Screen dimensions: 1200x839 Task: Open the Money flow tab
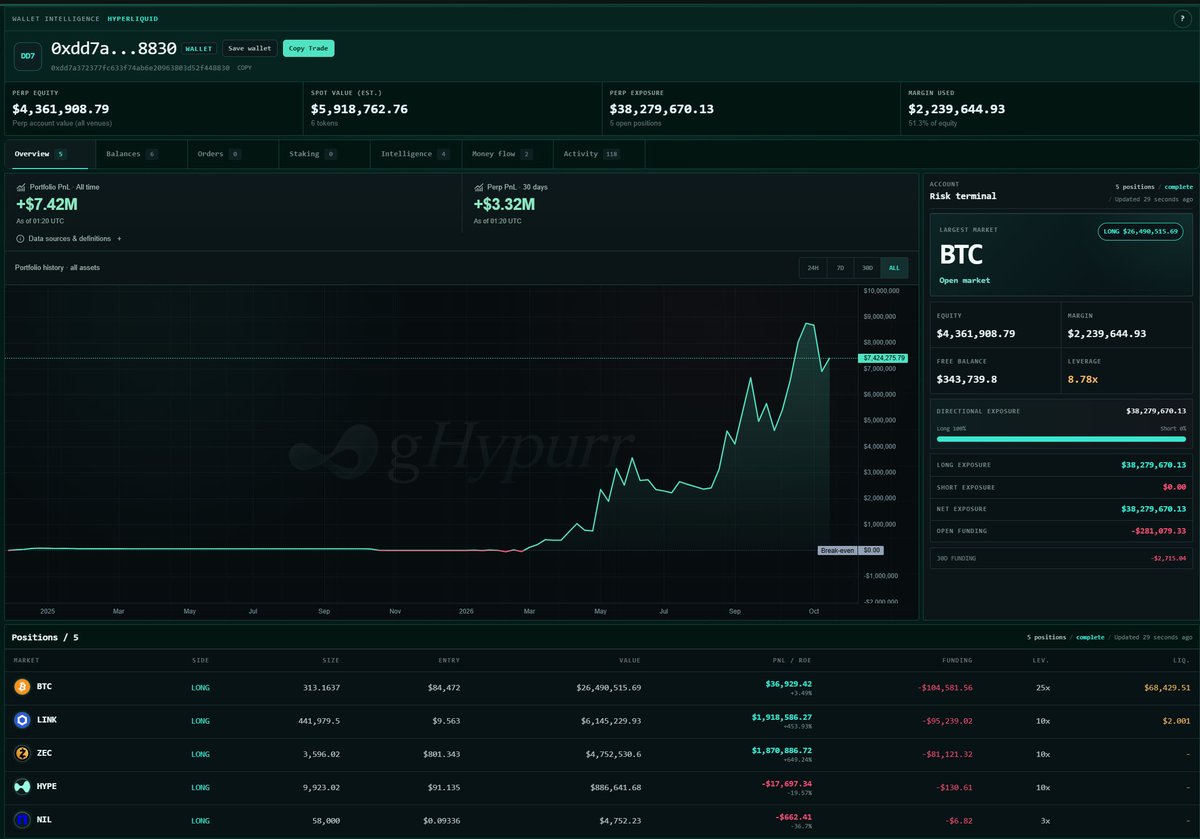(x=507, y=154)
